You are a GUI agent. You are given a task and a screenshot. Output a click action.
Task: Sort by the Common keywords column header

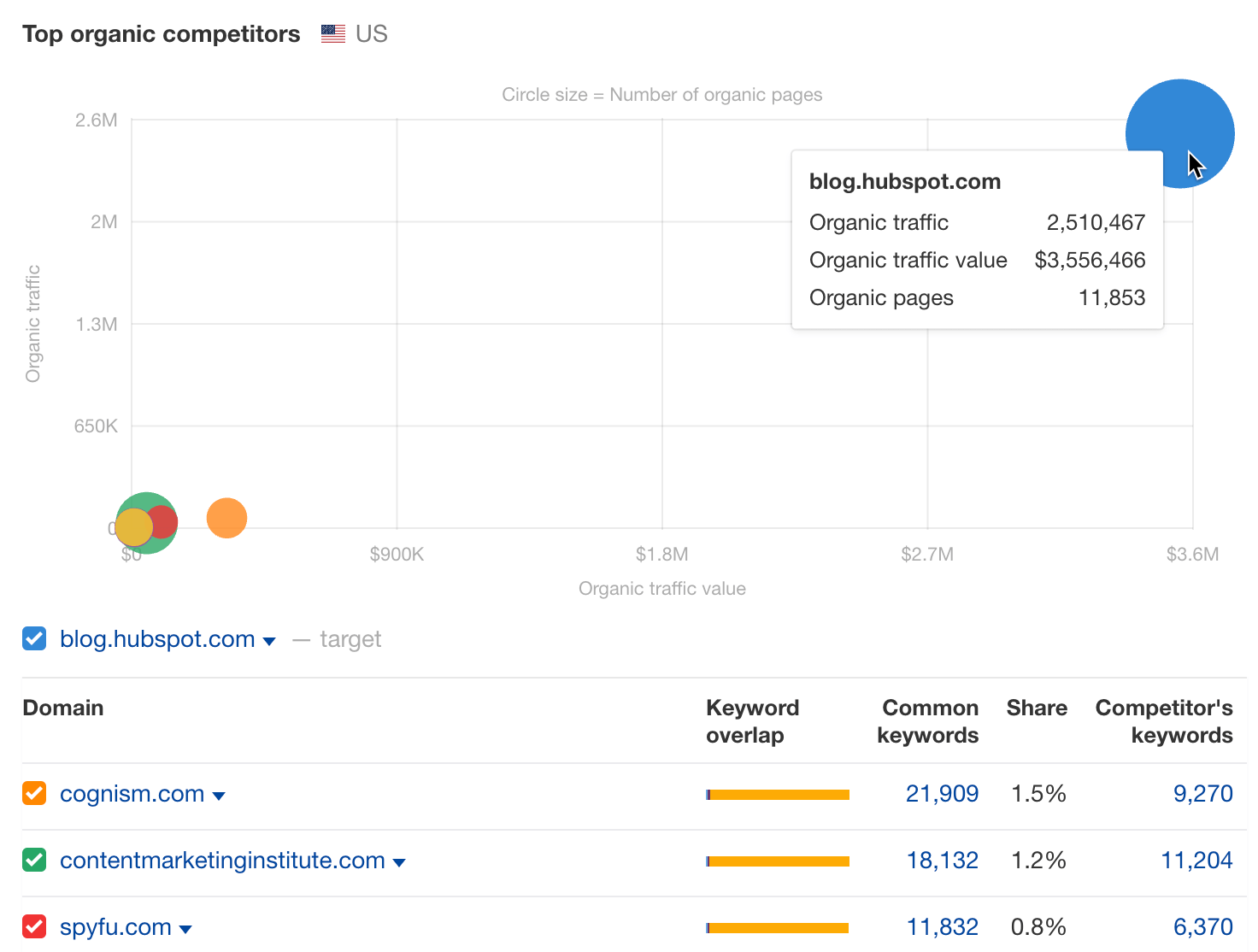coord(928,721)
